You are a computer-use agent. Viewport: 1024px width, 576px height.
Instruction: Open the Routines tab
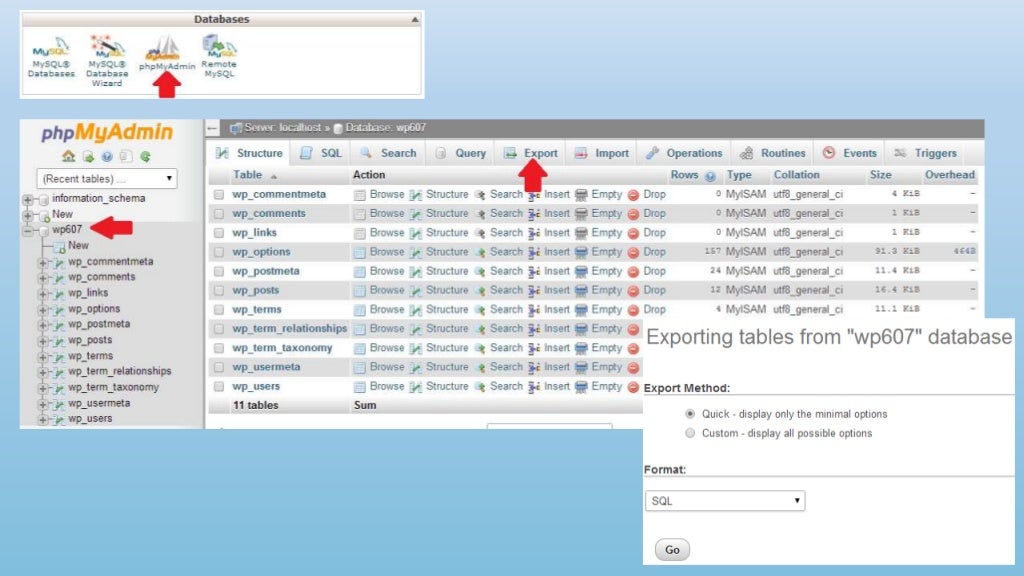click(x=773, y=153)
